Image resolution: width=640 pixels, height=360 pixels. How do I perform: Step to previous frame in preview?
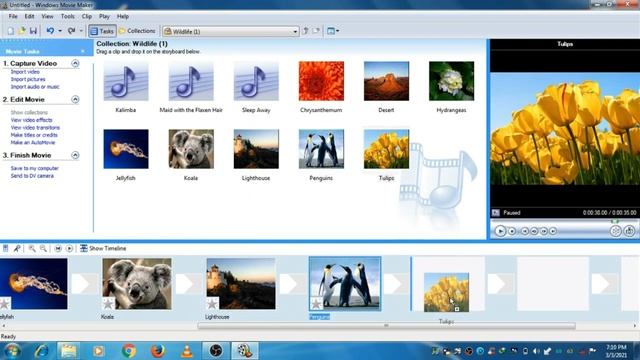point(534,231)
